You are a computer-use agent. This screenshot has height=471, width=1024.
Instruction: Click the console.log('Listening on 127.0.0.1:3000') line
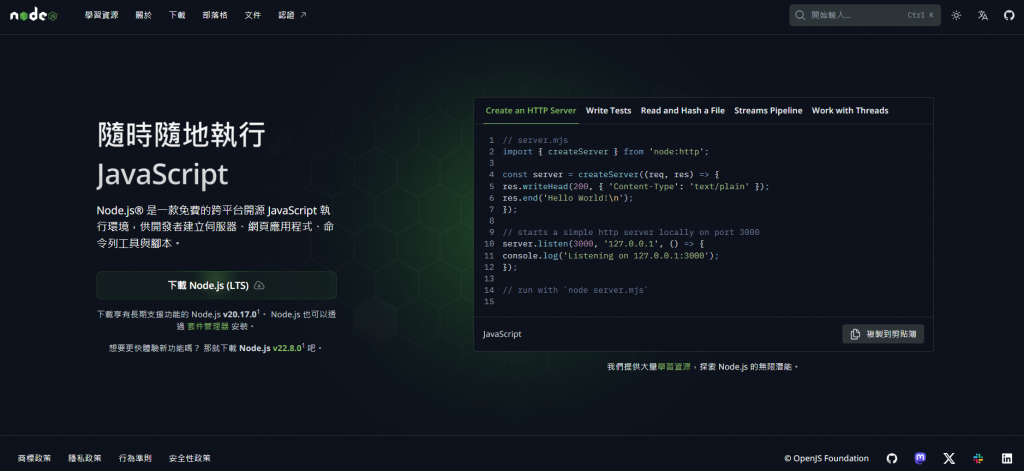(611, 255)
